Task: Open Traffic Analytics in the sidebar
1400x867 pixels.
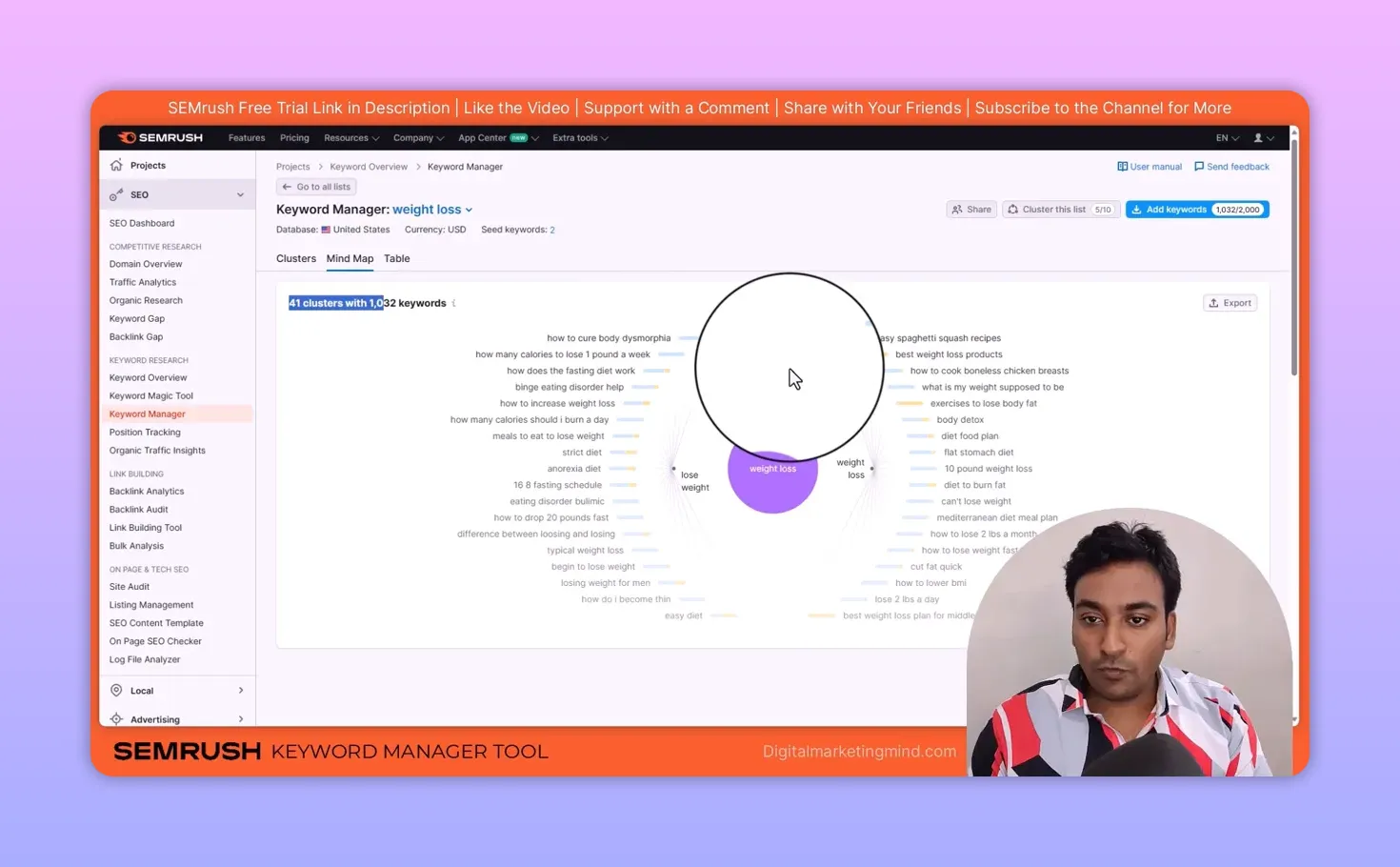Action: [143, 282]
